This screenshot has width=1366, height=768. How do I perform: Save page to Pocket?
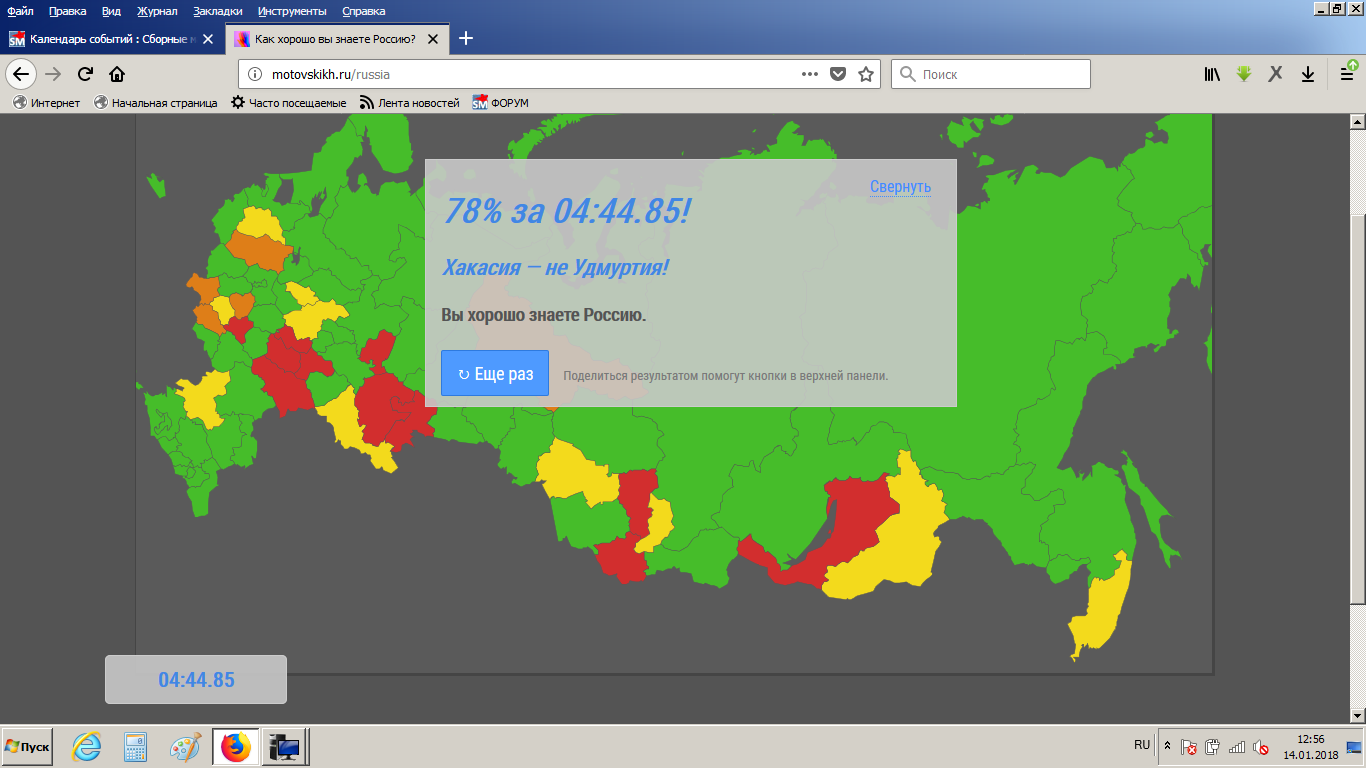pos(839,74)
